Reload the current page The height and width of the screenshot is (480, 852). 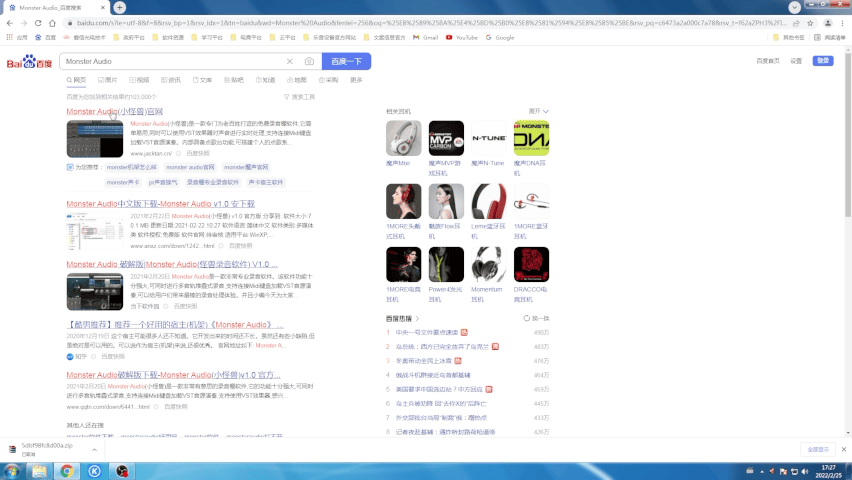tap(38, 23)
